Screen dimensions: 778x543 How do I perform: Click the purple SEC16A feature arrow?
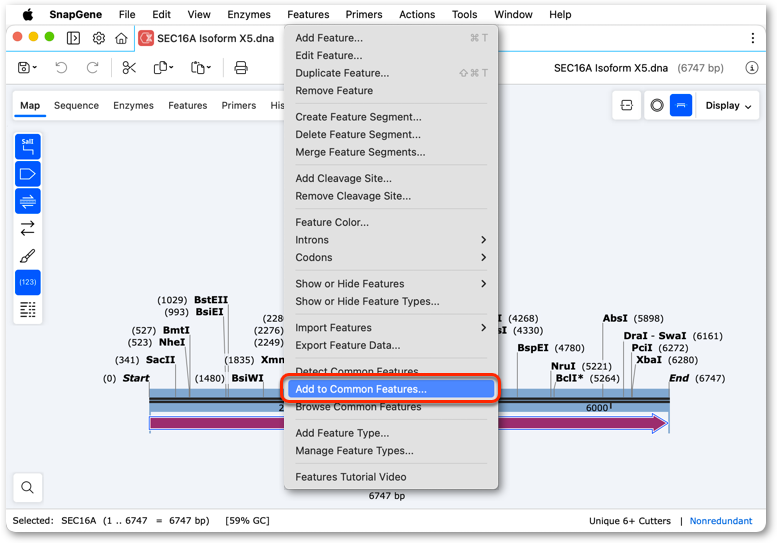[217, 423]
